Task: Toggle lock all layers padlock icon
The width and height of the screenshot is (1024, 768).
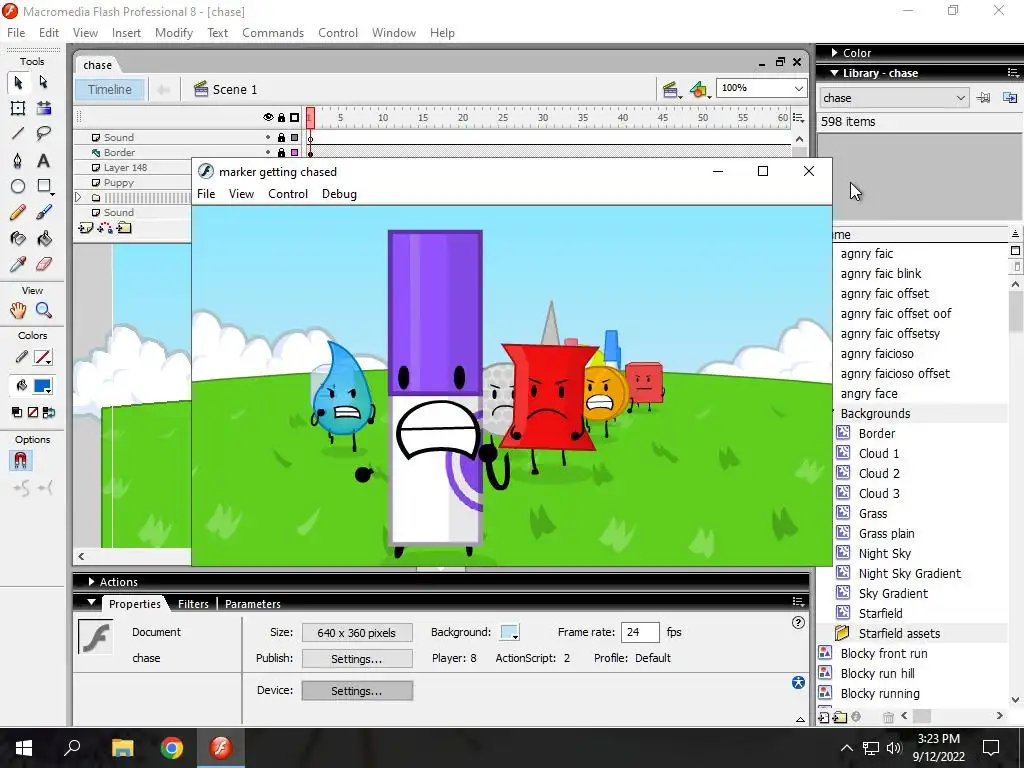Action: pos(281,118)
